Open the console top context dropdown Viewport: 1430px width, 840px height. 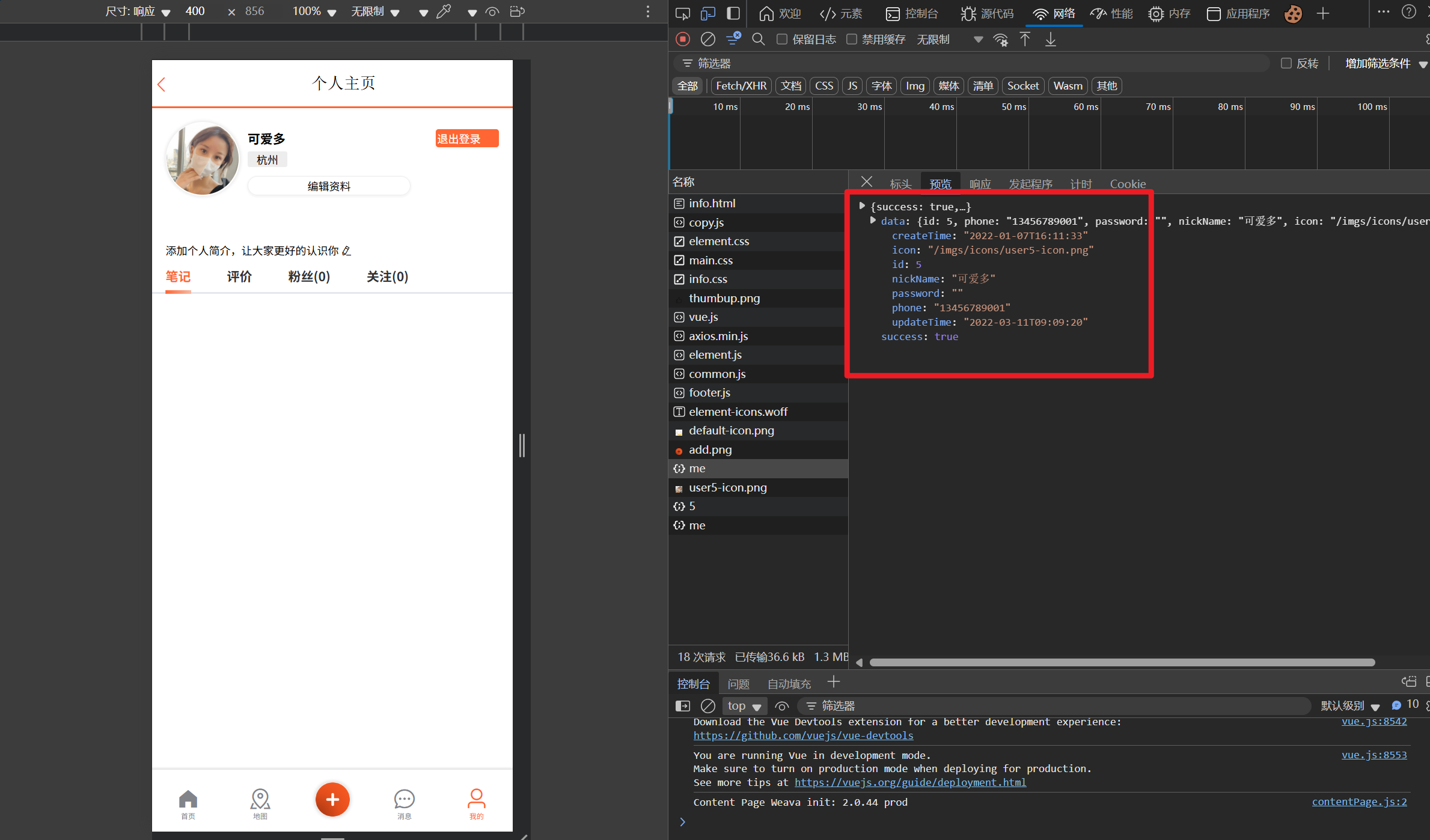(744, 706)
